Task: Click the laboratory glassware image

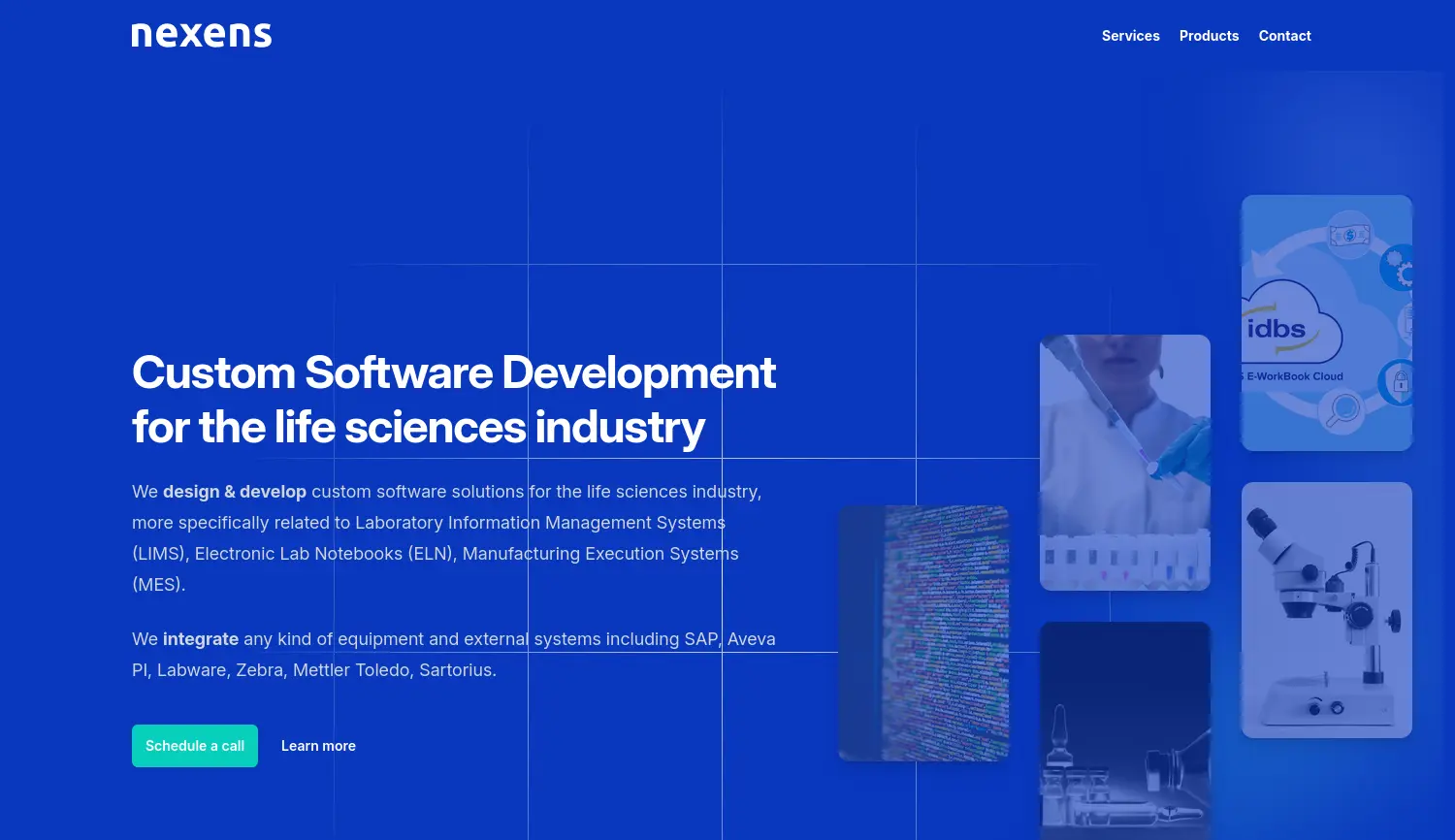Action: pos(1125,732)
